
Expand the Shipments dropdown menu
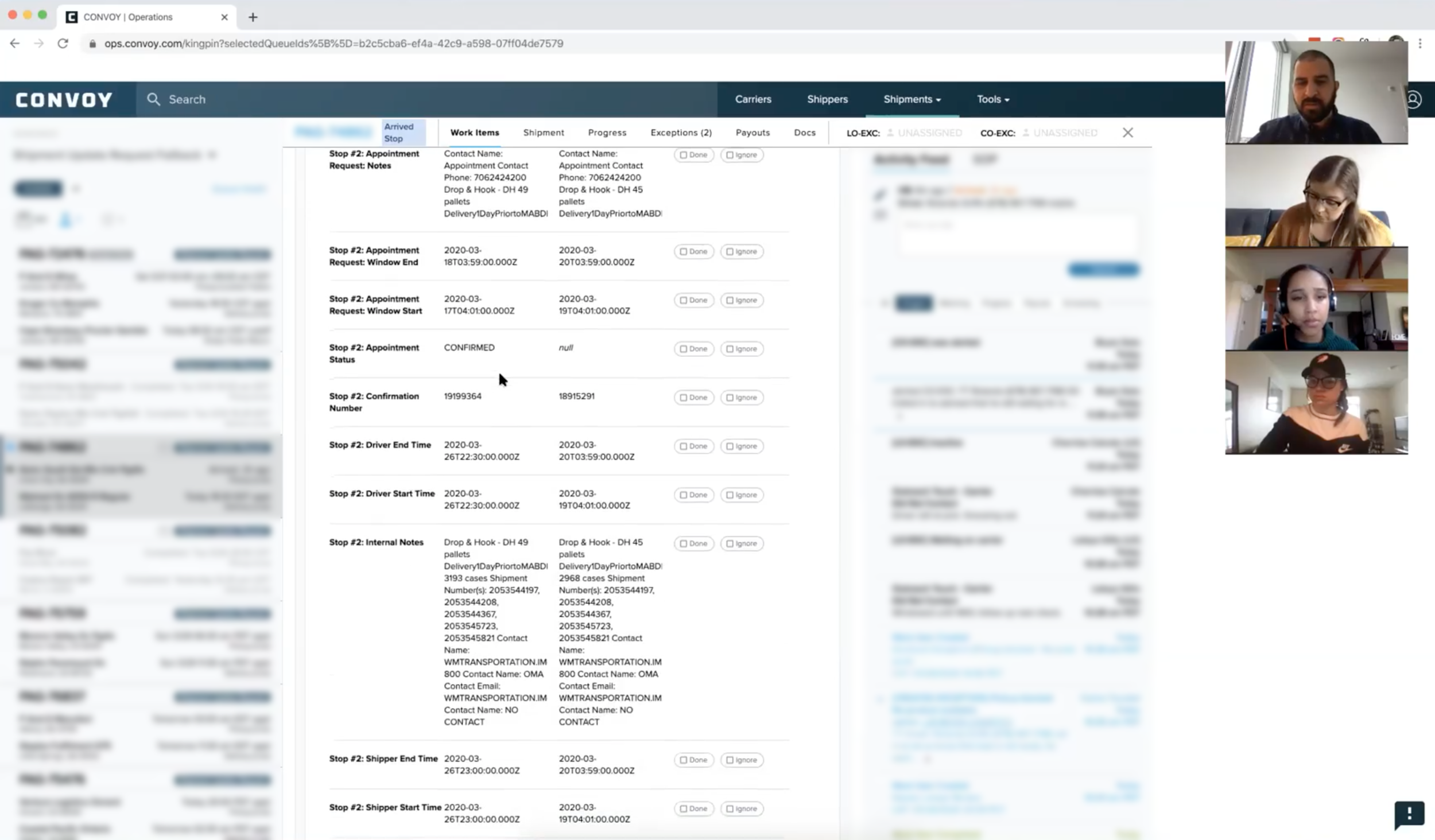[x=912, y=99]
